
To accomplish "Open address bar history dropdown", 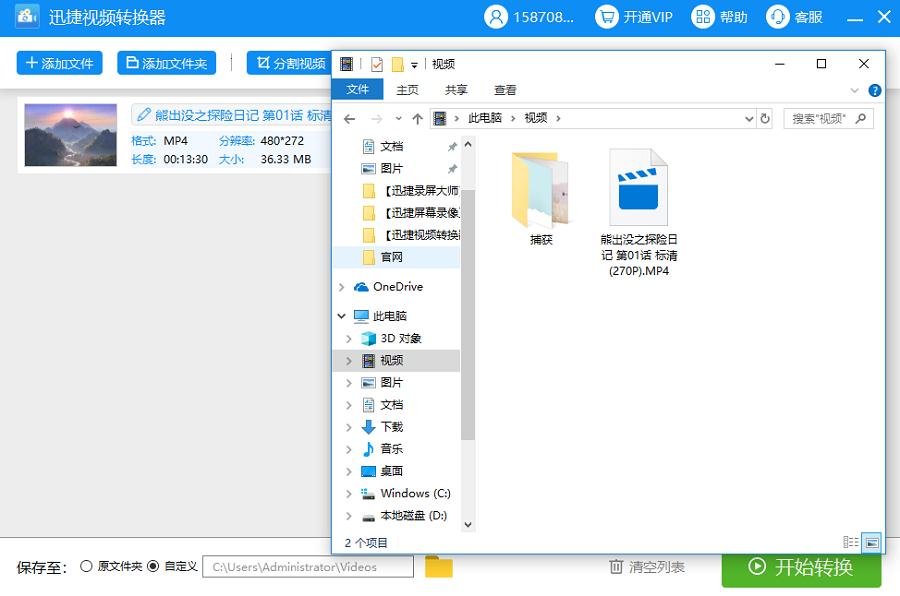I will pos(748,119).
